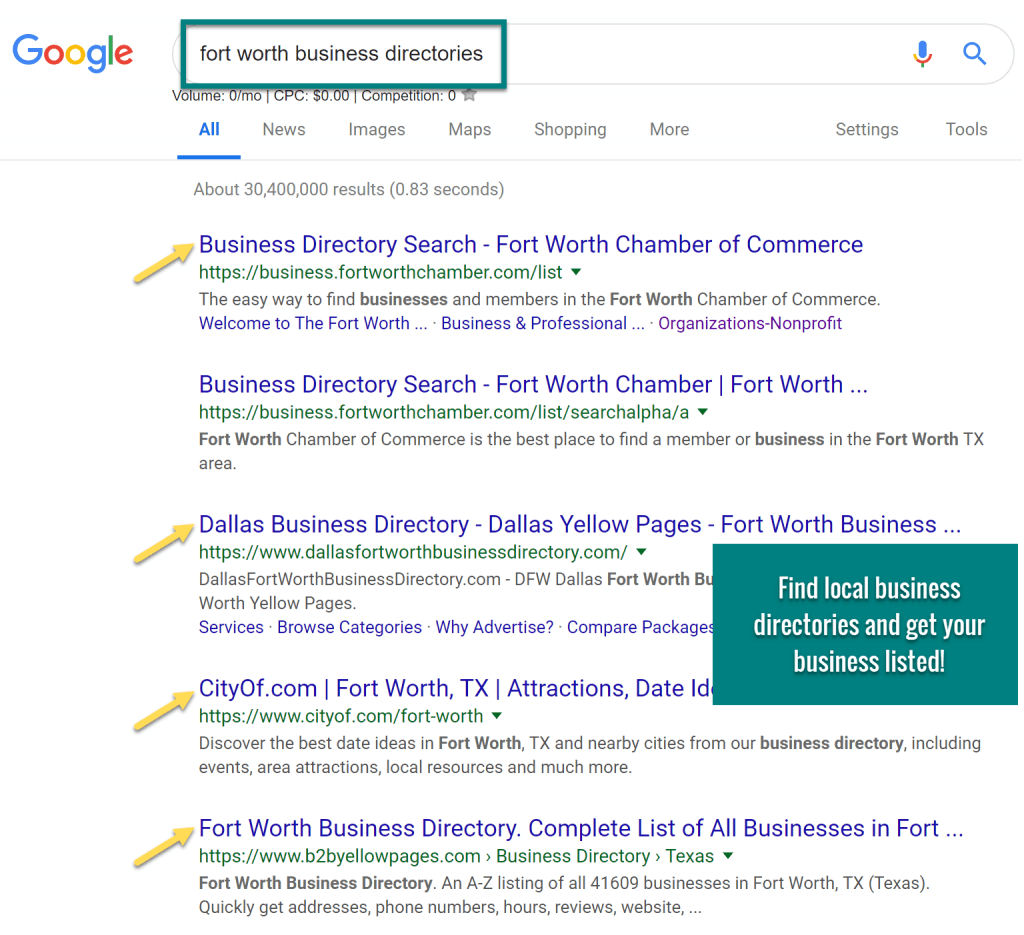Click the Browse Categories sitelink
This screenshot has height=935, width=1024.
pyautogui.click(x=349, y=627)
